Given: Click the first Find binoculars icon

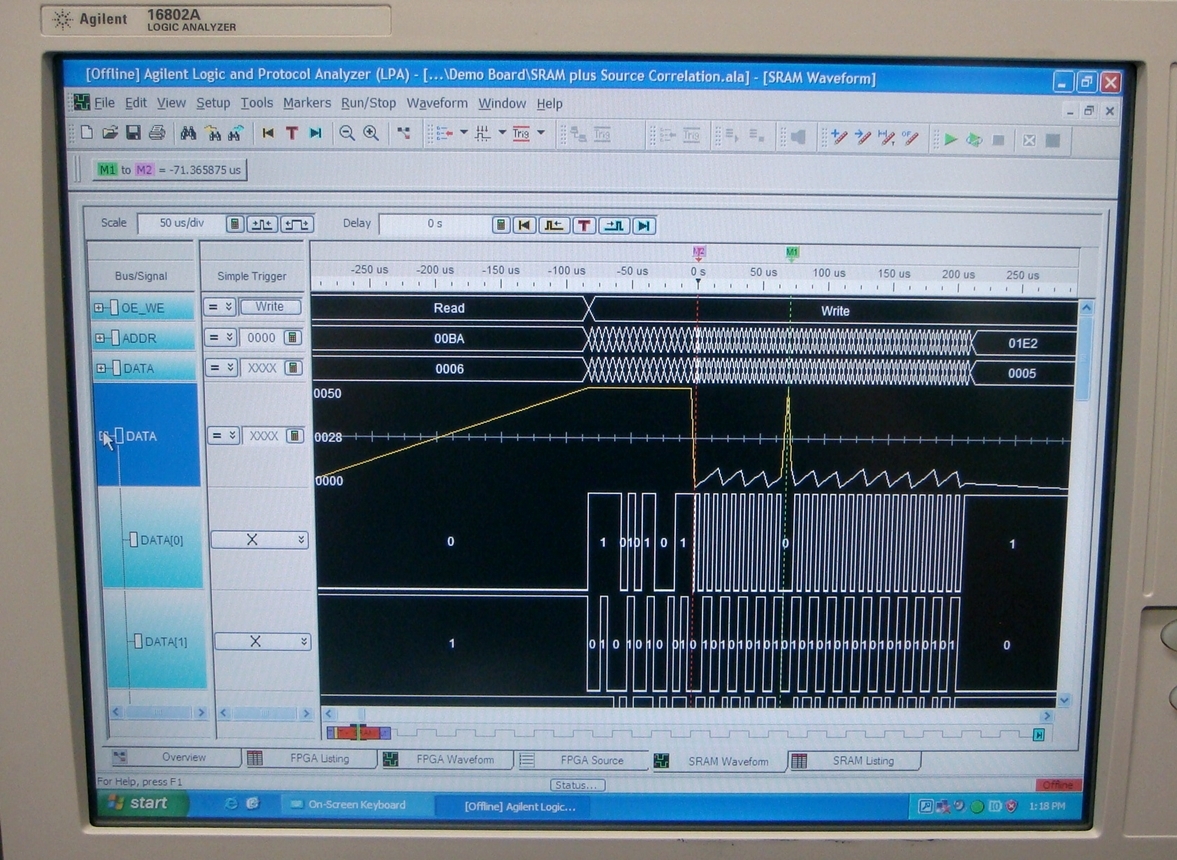Looking at the screenshot, I should coord(188,134).
